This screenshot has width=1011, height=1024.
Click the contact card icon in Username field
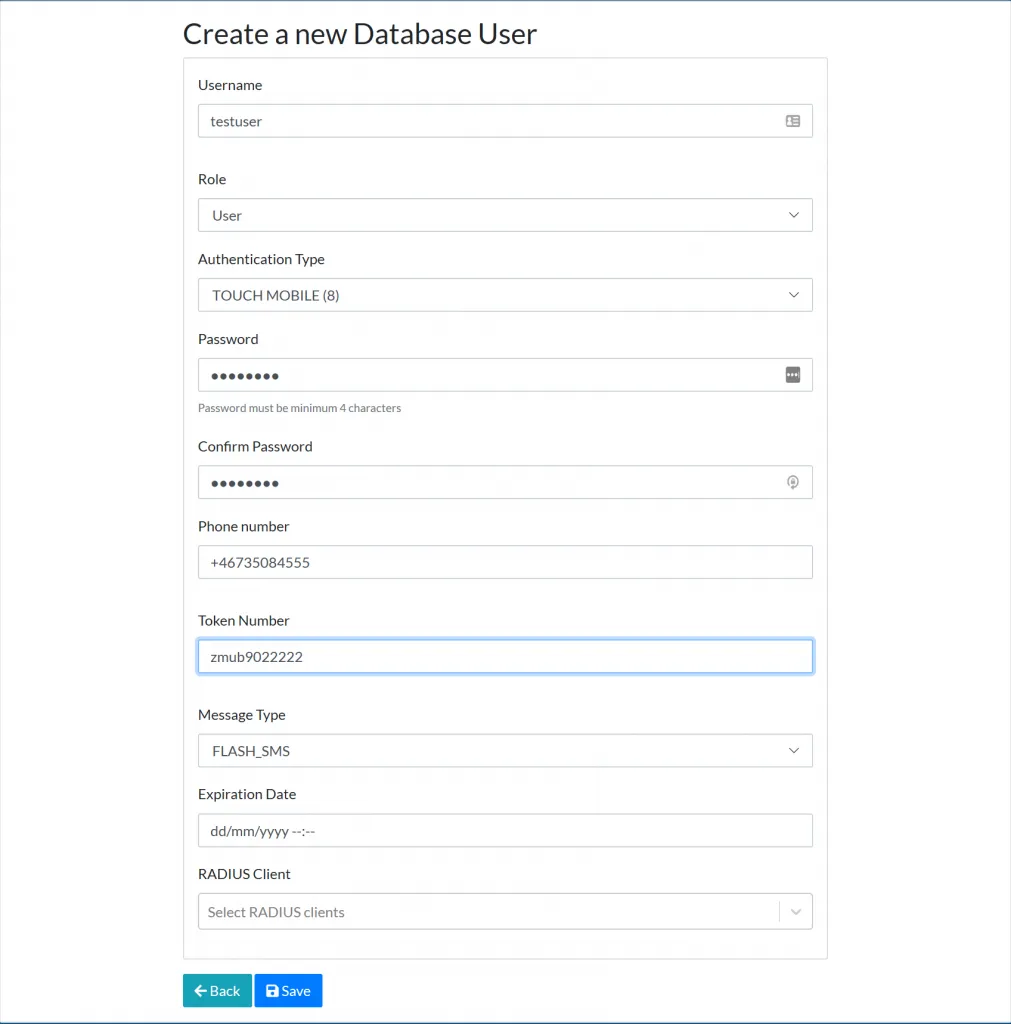[x=793, y=121]
